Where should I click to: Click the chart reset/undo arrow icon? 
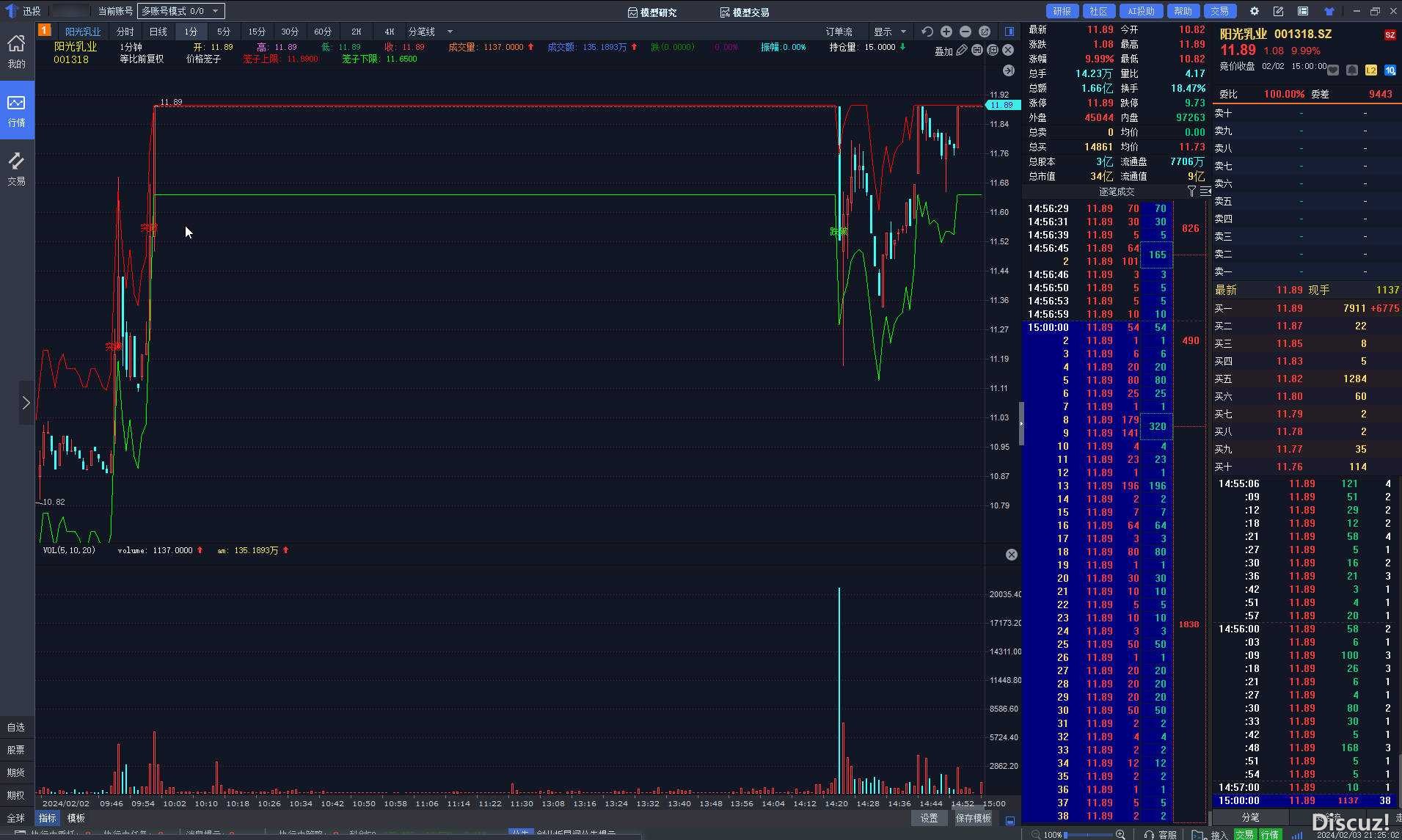[x=927, y=32]
